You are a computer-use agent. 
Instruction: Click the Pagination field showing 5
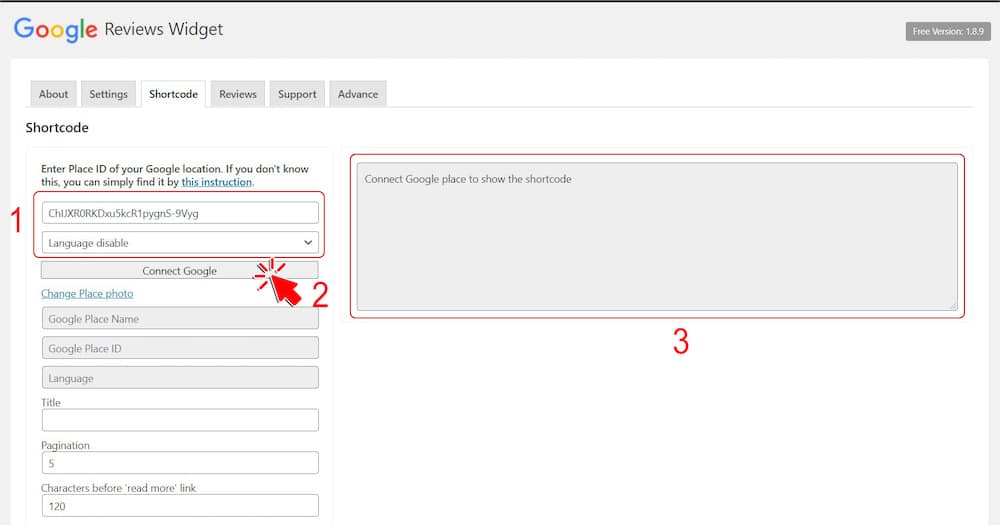pyautogui.click(x=180, y=463)
